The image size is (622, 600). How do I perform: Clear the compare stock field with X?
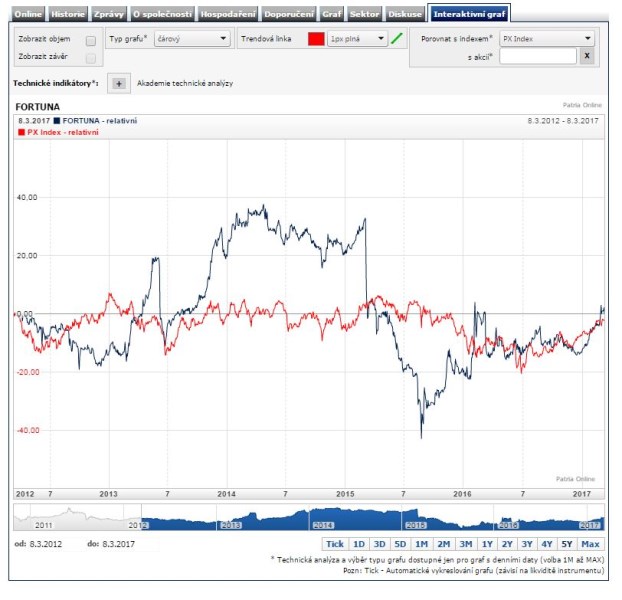point(587,57)
